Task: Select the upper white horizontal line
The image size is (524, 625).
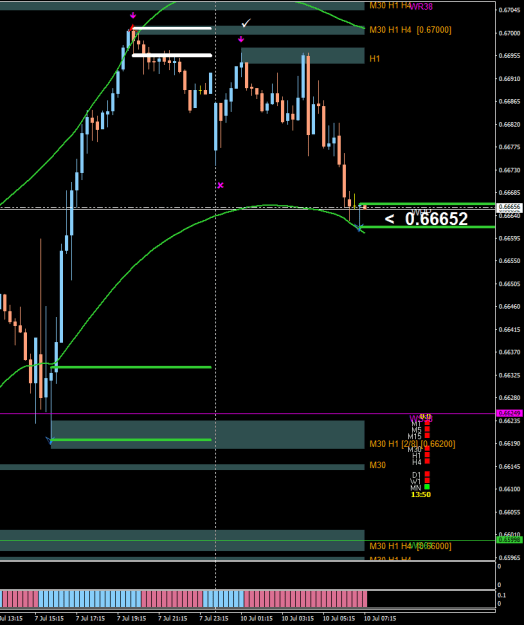Action: point(172,28)
